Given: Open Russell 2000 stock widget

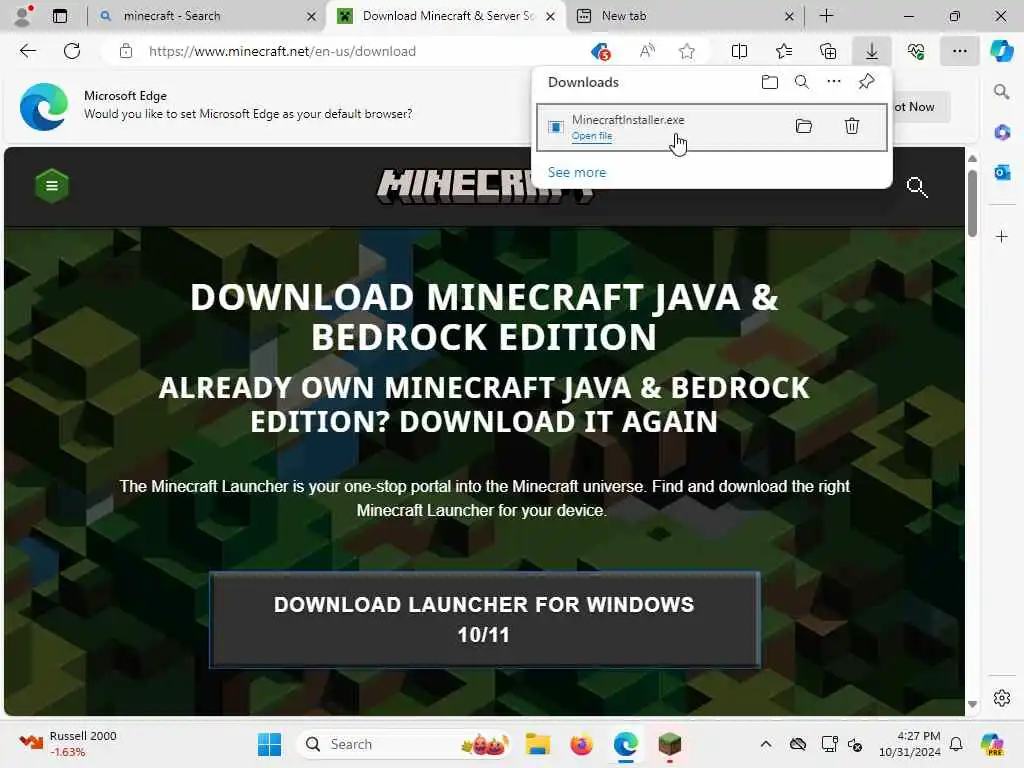Looking at the screenshot, I should 68,744.
